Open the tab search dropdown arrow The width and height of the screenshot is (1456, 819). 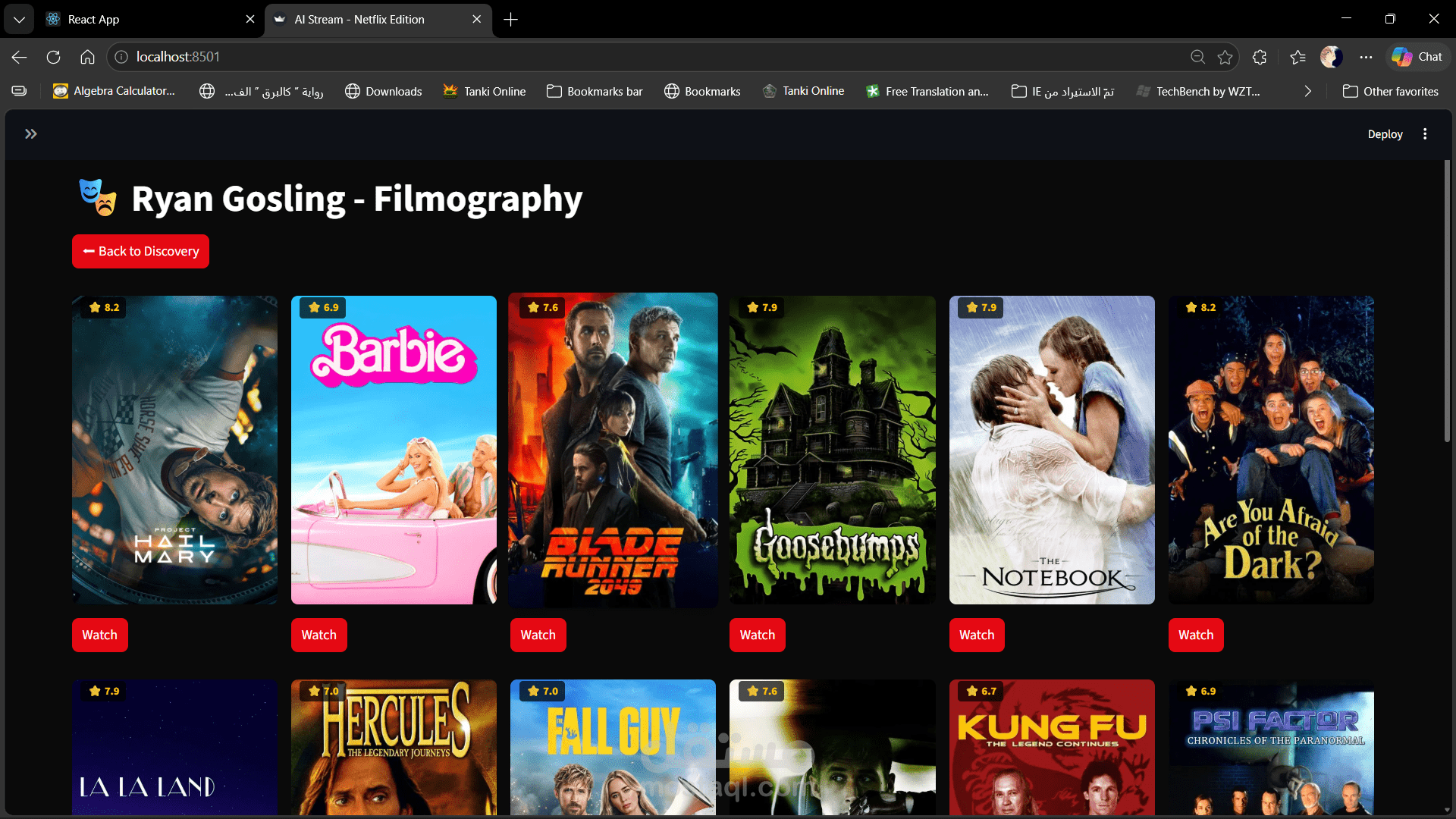[x=19, y=20]
